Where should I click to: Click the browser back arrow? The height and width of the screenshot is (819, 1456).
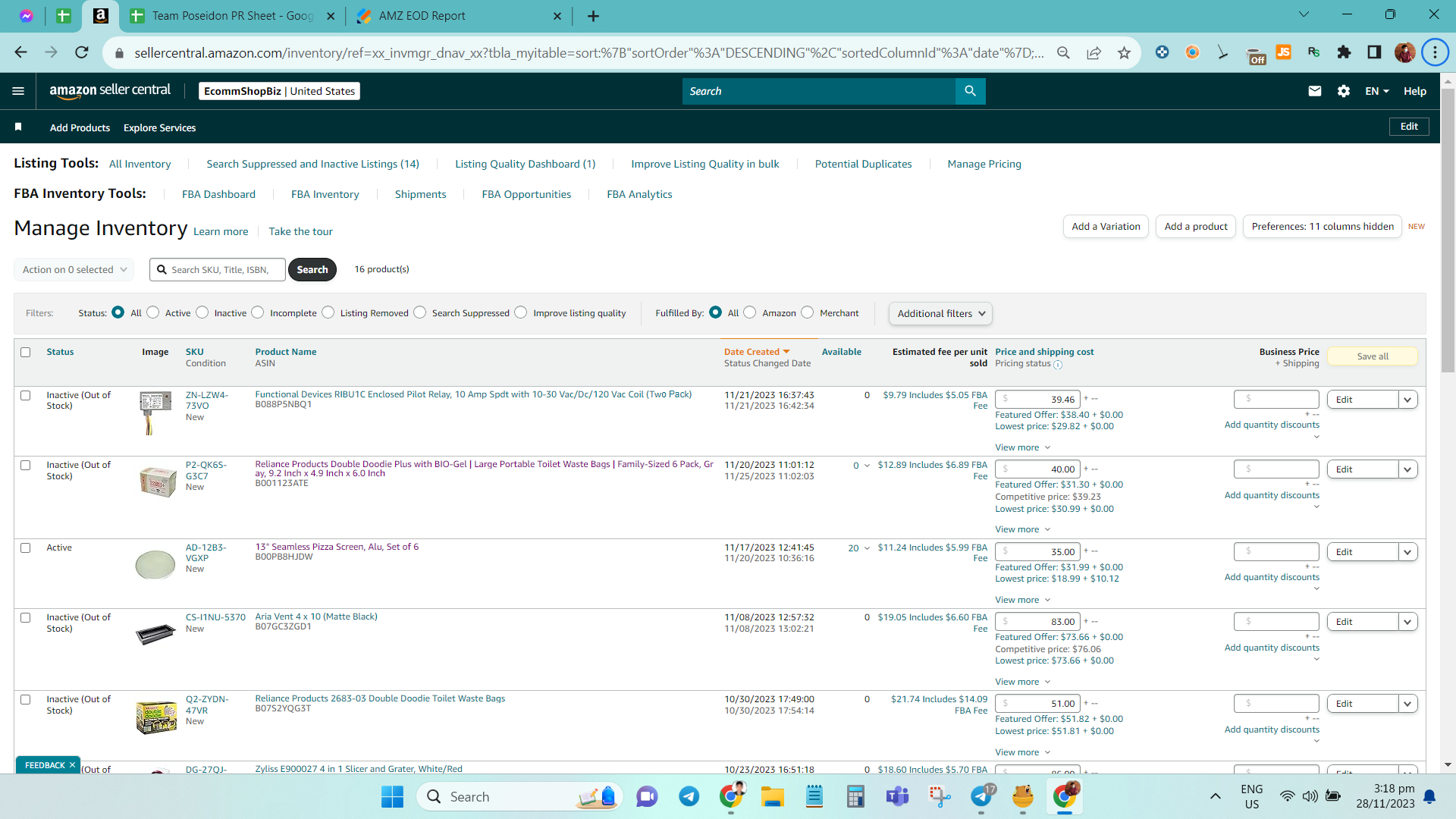20,52
